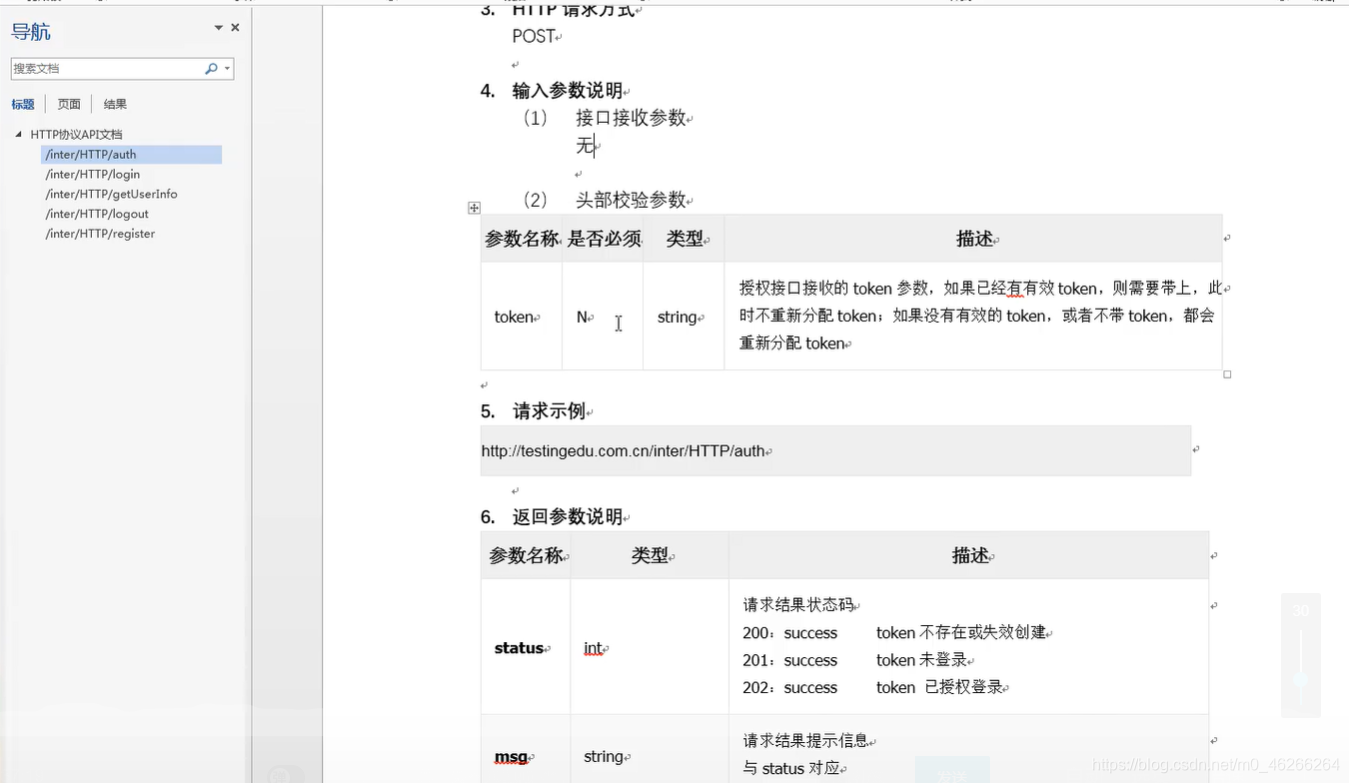Click the table resize handle square
This screenshot has height=783, width=1349.
[x=1227, y=374]
